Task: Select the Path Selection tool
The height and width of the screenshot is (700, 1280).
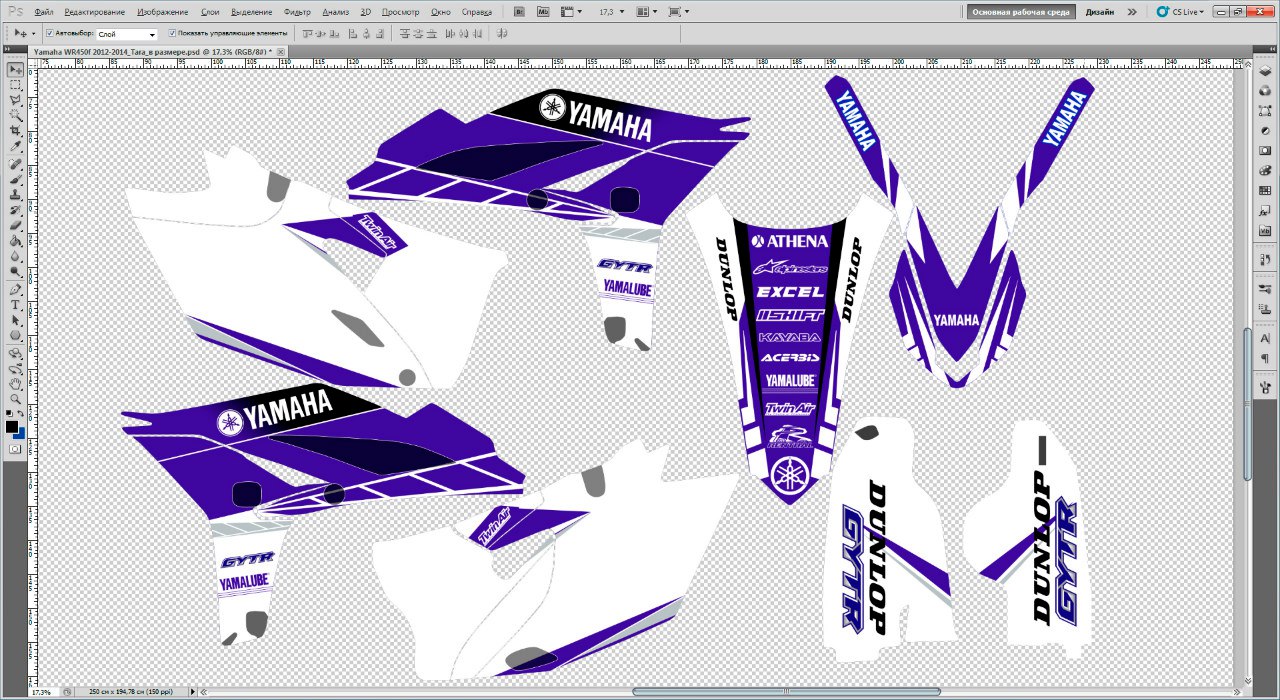Action: (x=16, y=320)
